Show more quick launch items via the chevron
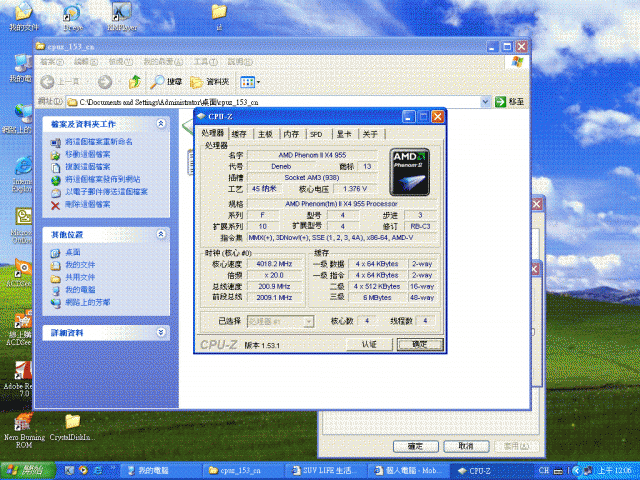 [x=113, y=468]
